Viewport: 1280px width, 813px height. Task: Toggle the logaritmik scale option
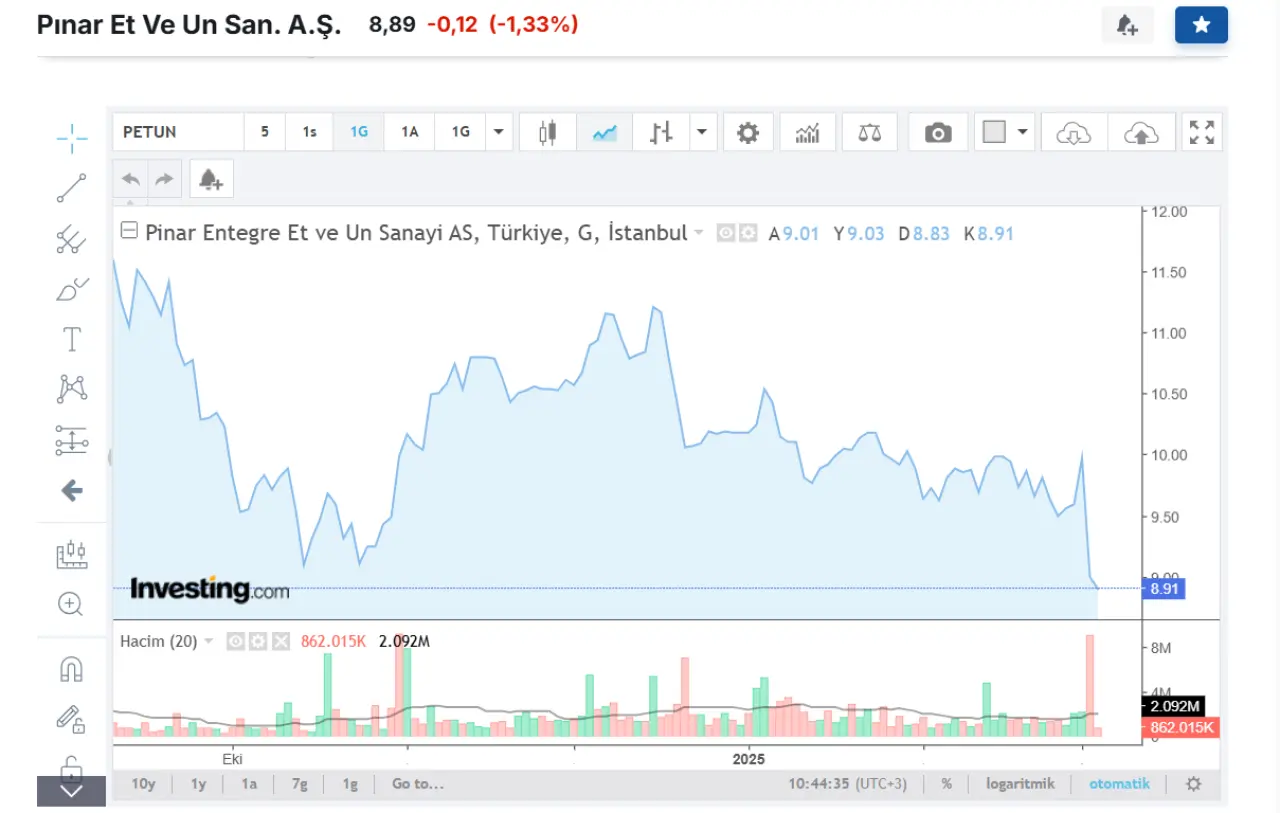[x=1020, y=784]
